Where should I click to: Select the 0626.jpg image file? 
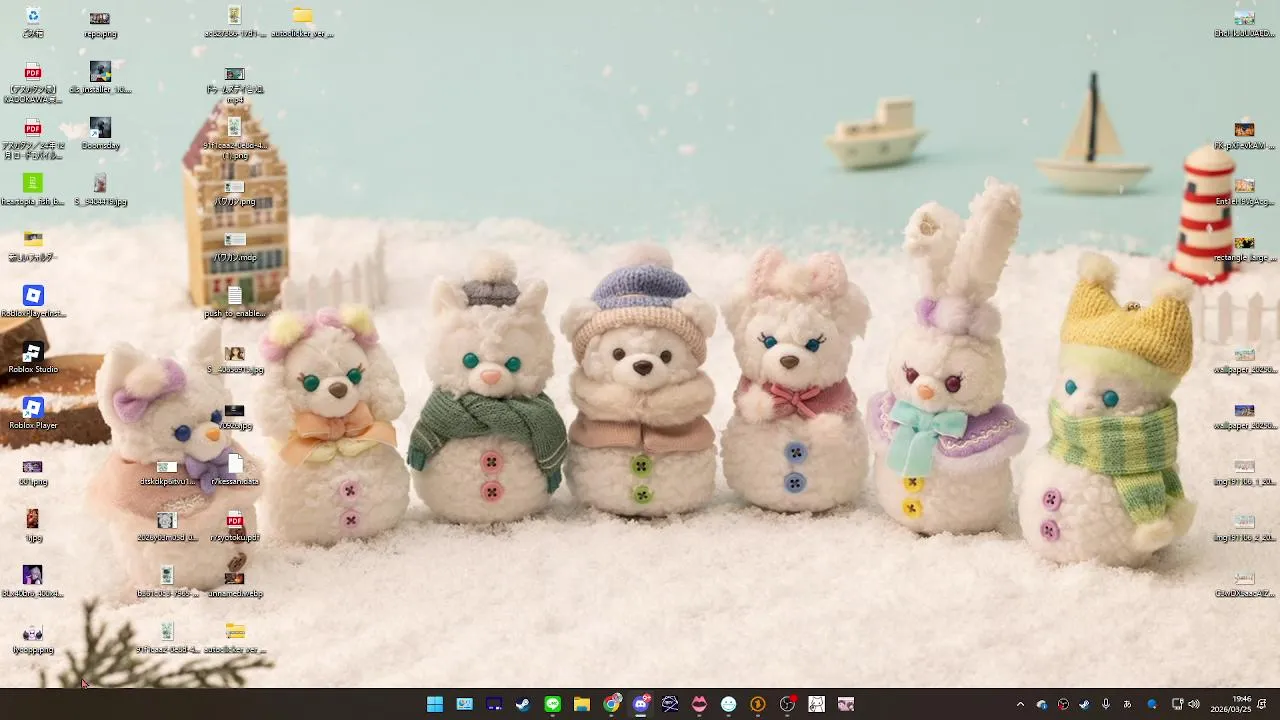pyautogui.click(x=235, y=415)
